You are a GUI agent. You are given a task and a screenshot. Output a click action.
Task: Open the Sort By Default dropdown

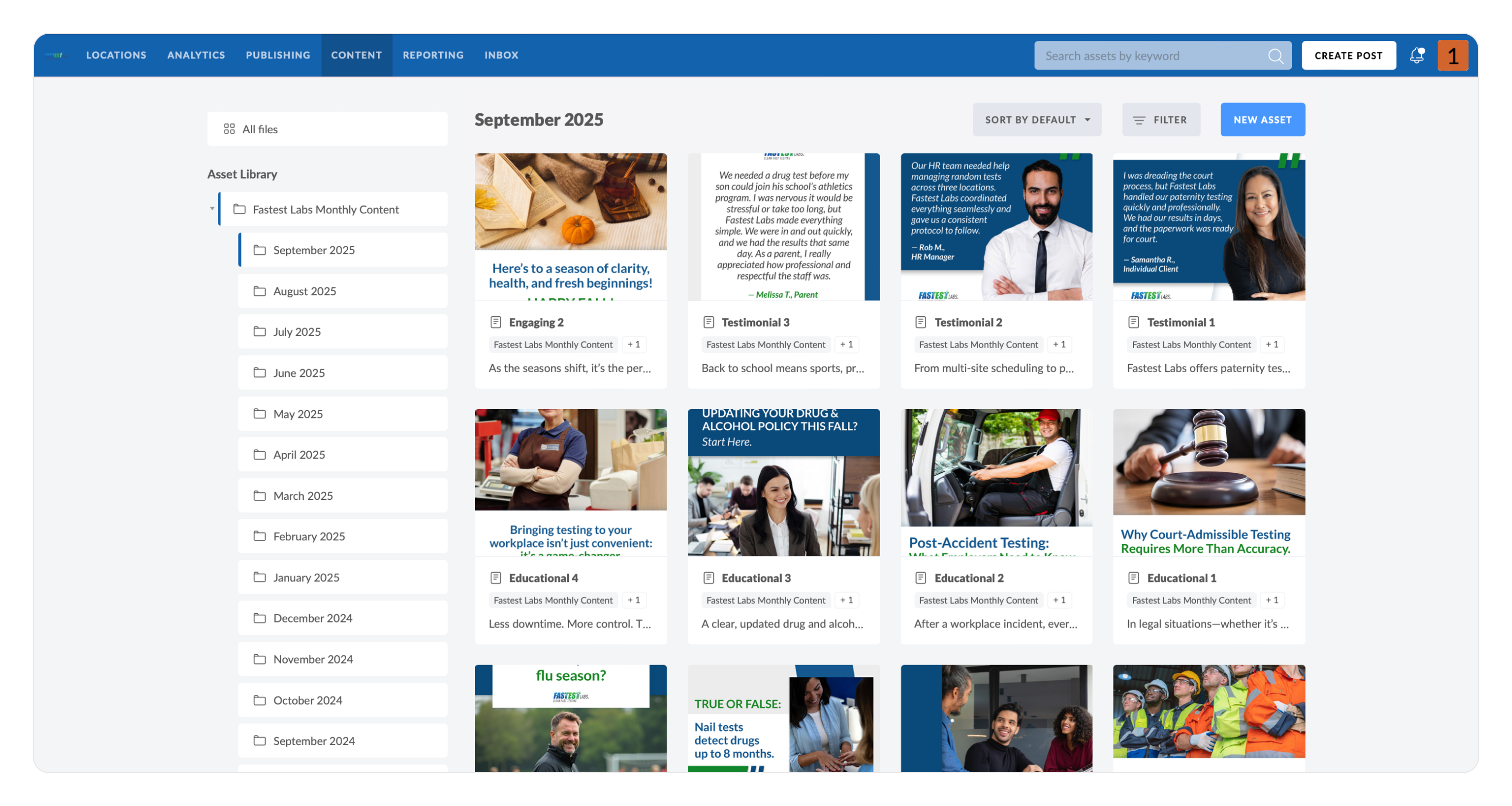coord(1037,119)
